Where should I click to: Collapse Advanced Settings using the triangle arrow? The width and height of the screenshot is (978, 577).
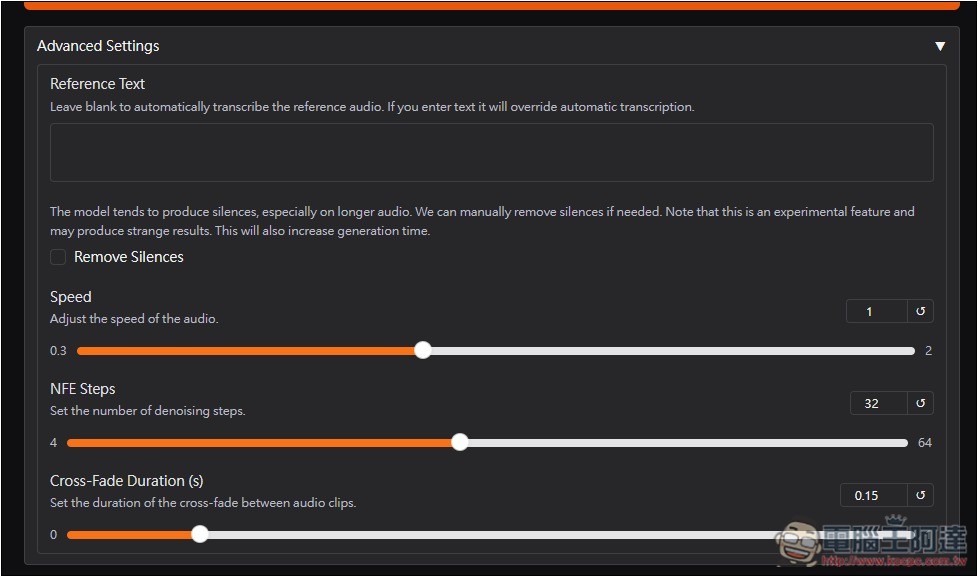[940, 46]
